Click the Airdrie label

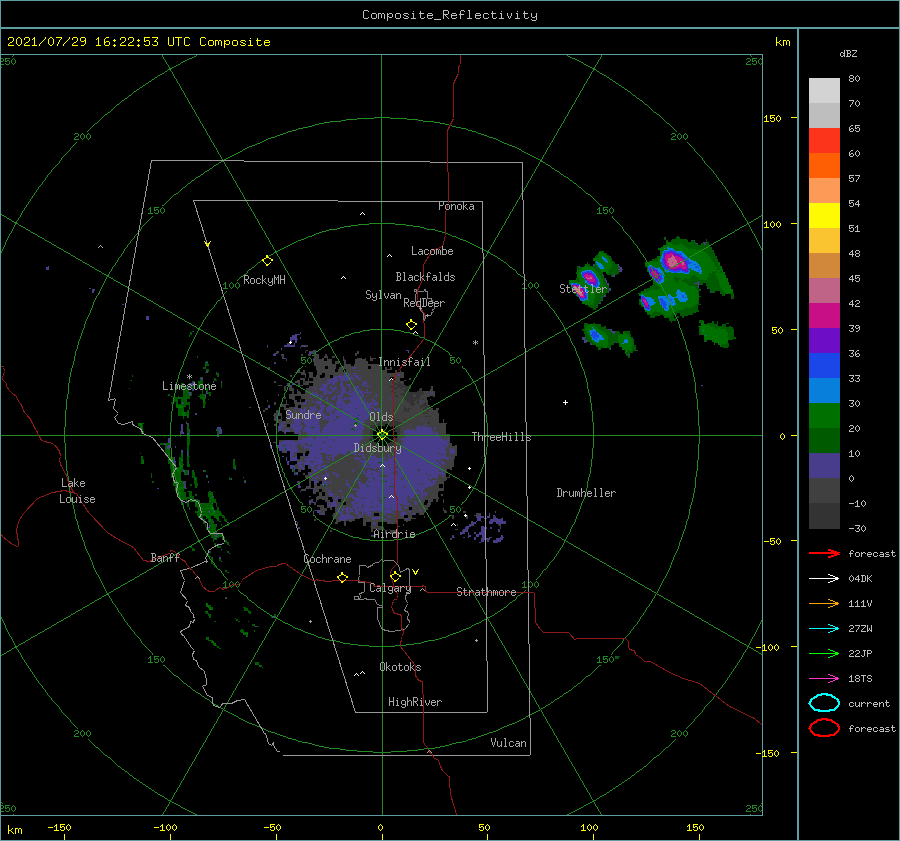[394, 534]
